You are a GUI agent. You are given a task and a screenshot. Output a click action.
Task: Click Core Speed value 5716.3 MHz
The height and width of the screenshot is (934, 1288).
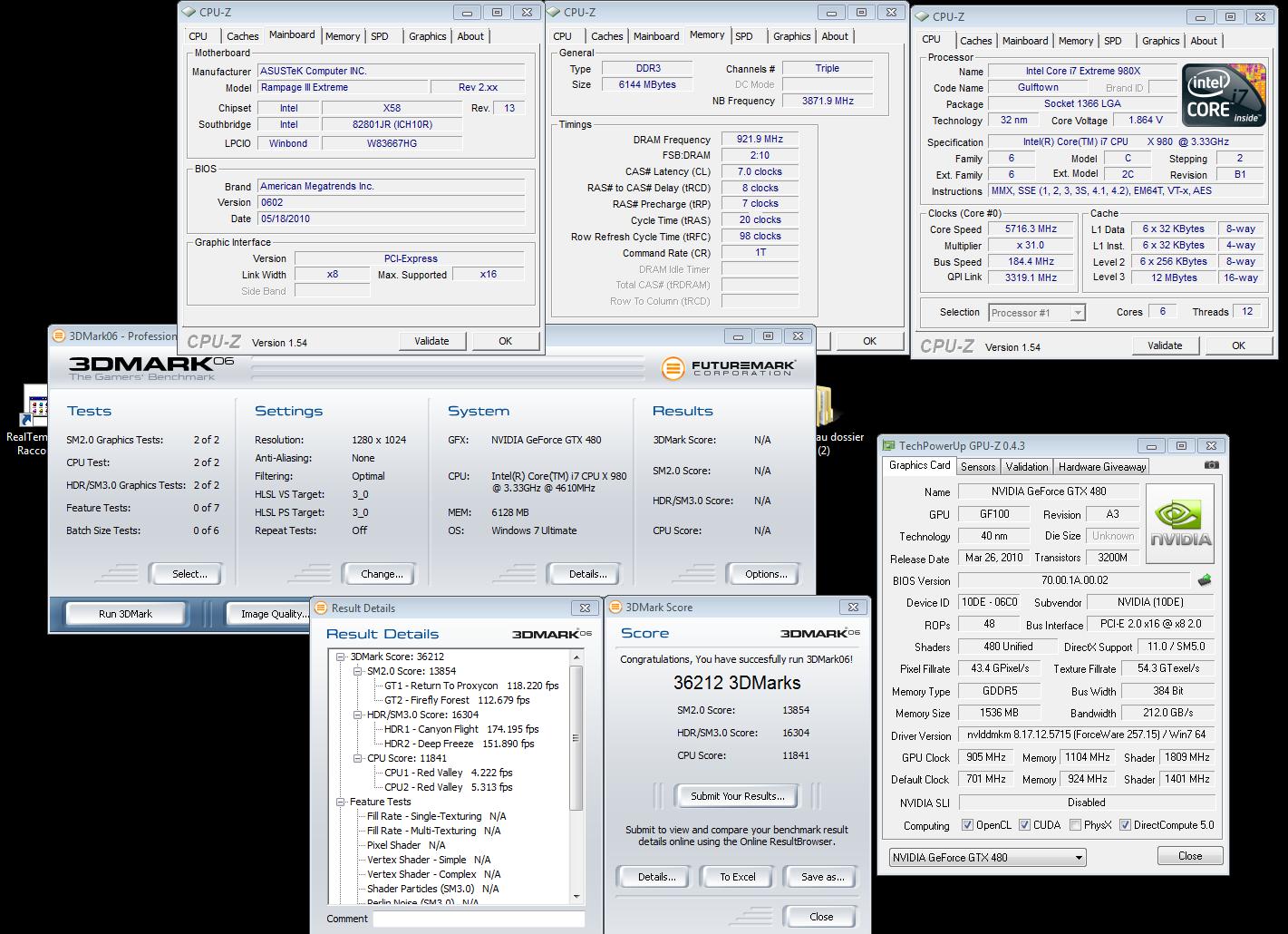point(1031,229)
